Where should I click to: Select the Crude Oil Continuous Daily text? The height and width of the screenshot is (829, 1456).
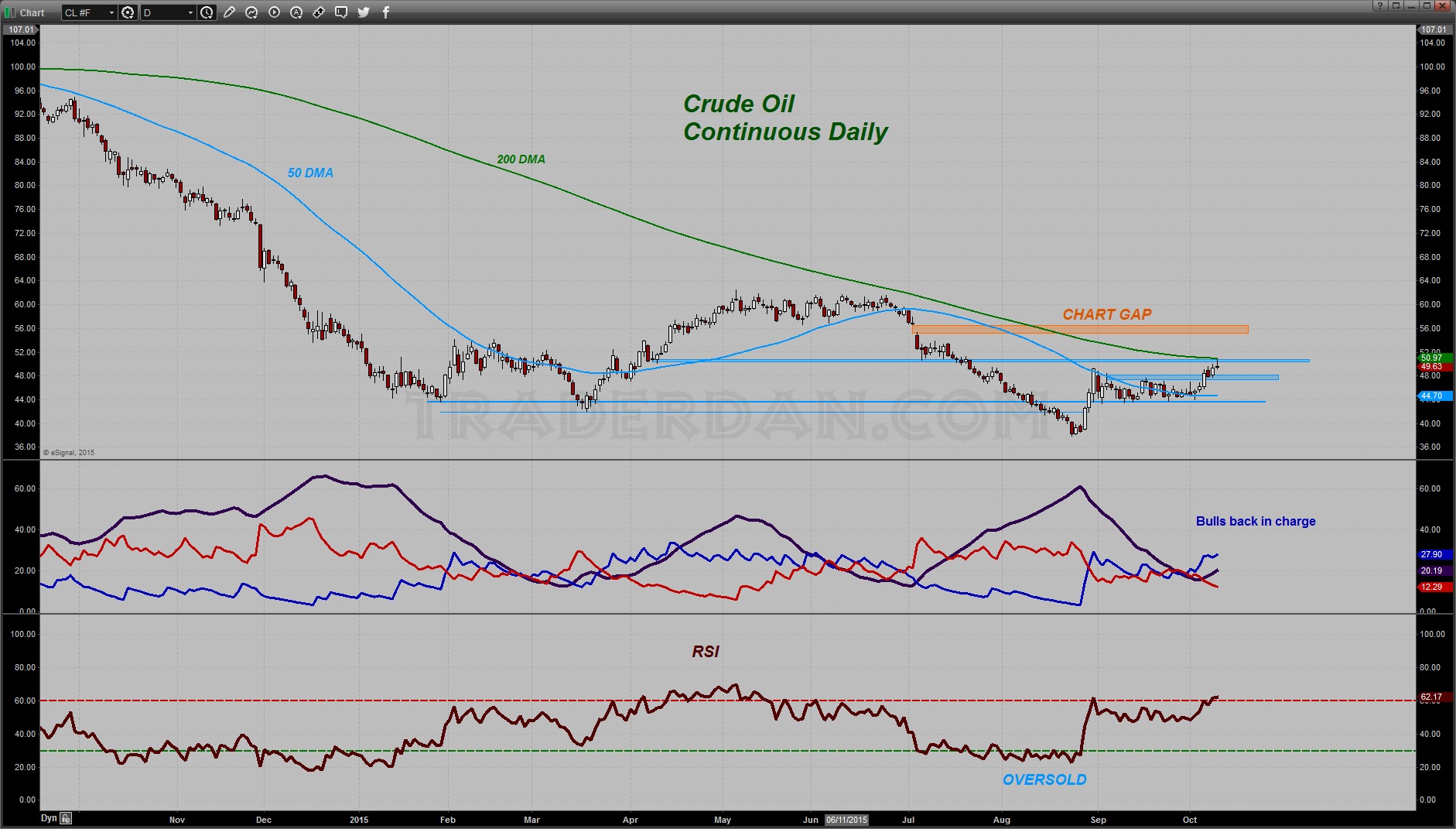point(784,118)
